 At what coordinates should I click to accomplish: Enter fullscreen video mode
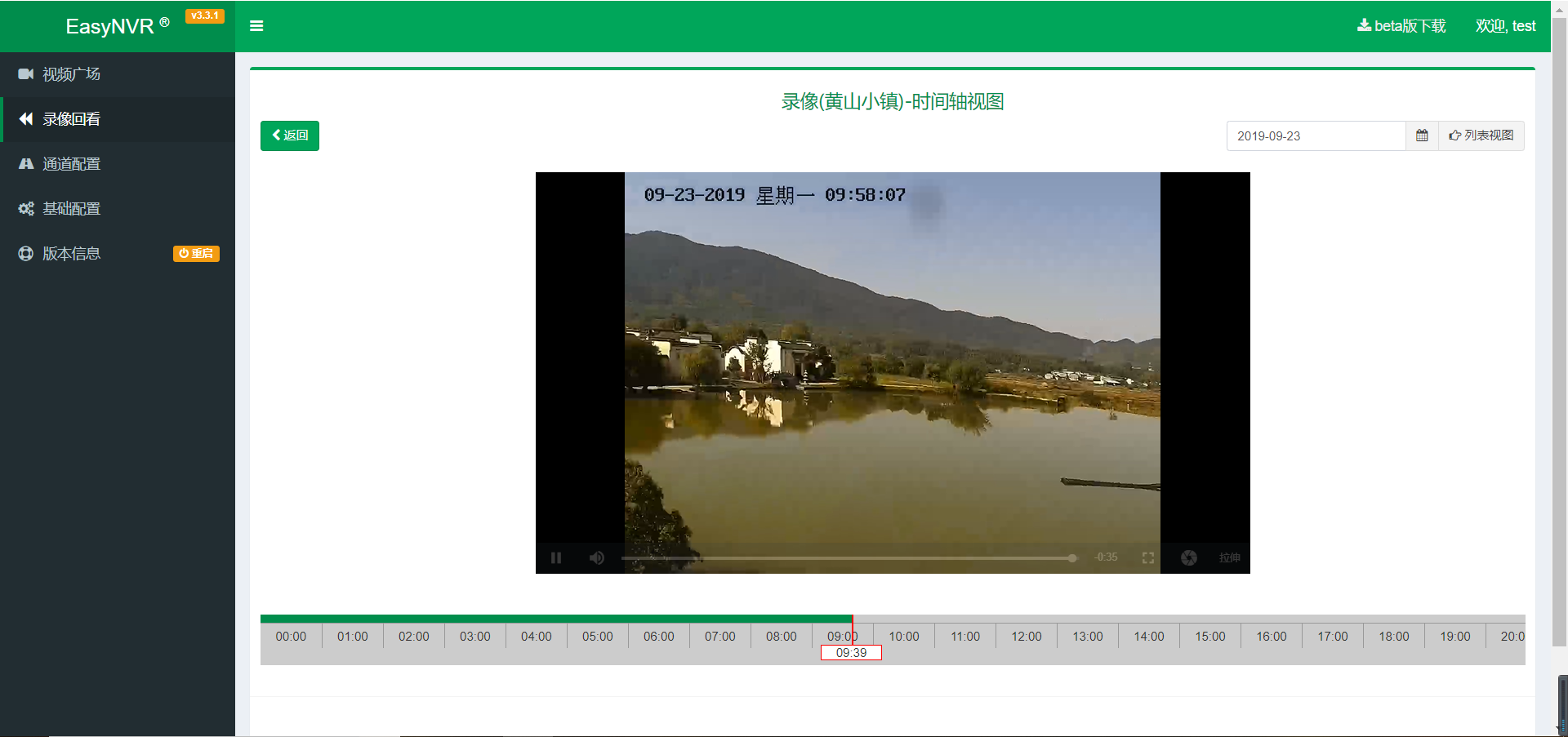[1147, 557]
